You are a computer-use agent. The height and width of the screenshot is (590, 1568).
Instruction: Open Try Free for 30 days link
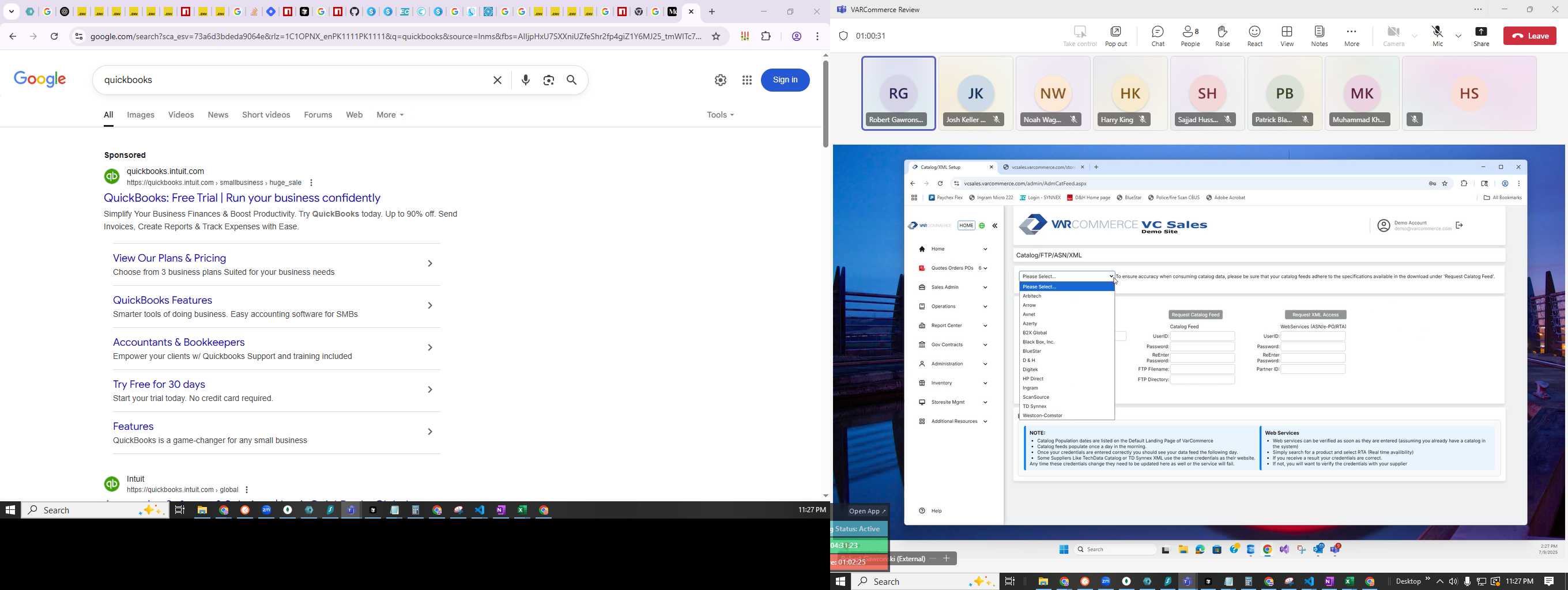(x=159, y=384)
